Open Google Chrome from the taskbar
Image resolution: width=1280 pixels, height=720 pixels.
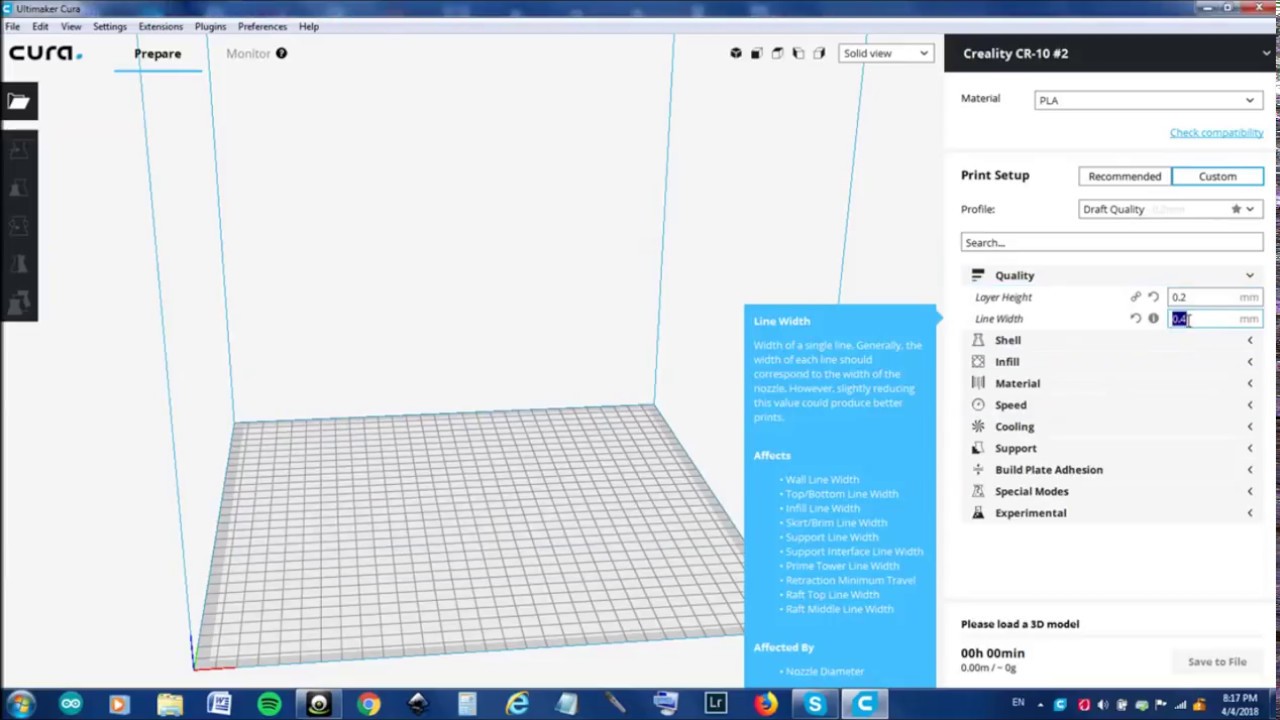pyautogui.click(x=368, y=705)
